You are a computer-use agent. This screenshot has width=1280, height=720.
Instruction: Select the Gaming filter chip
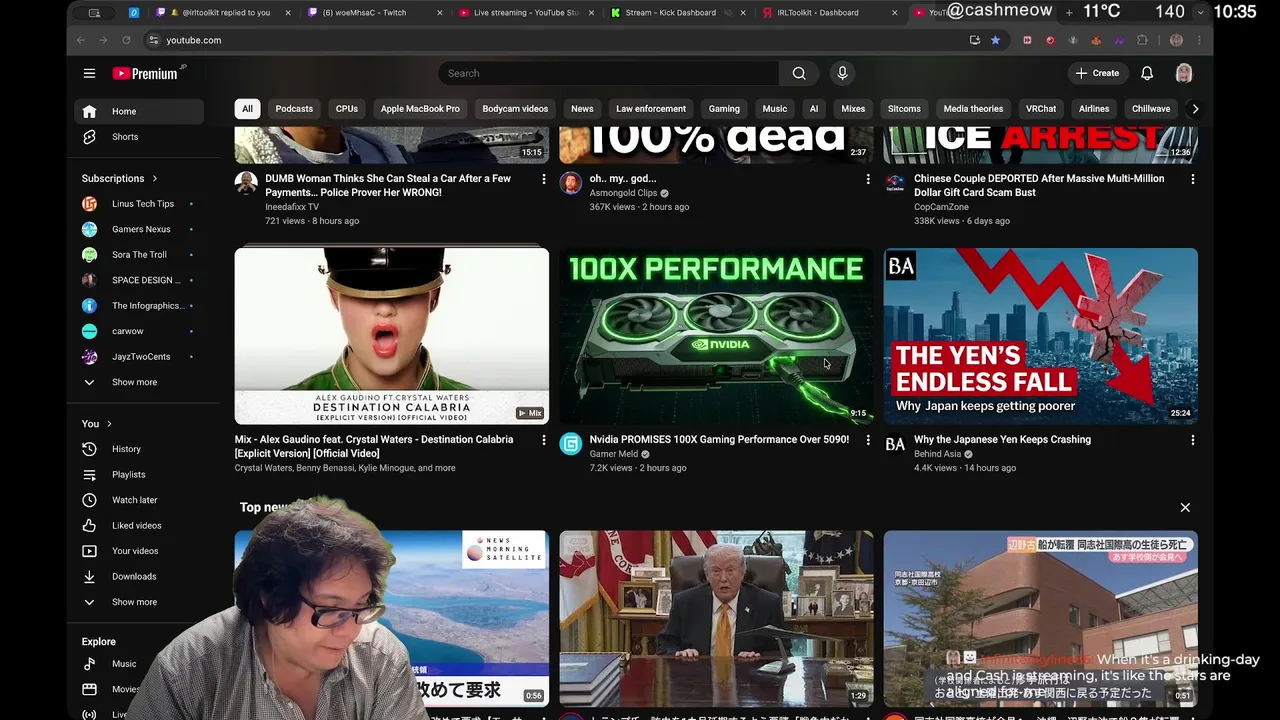point(724,109)
